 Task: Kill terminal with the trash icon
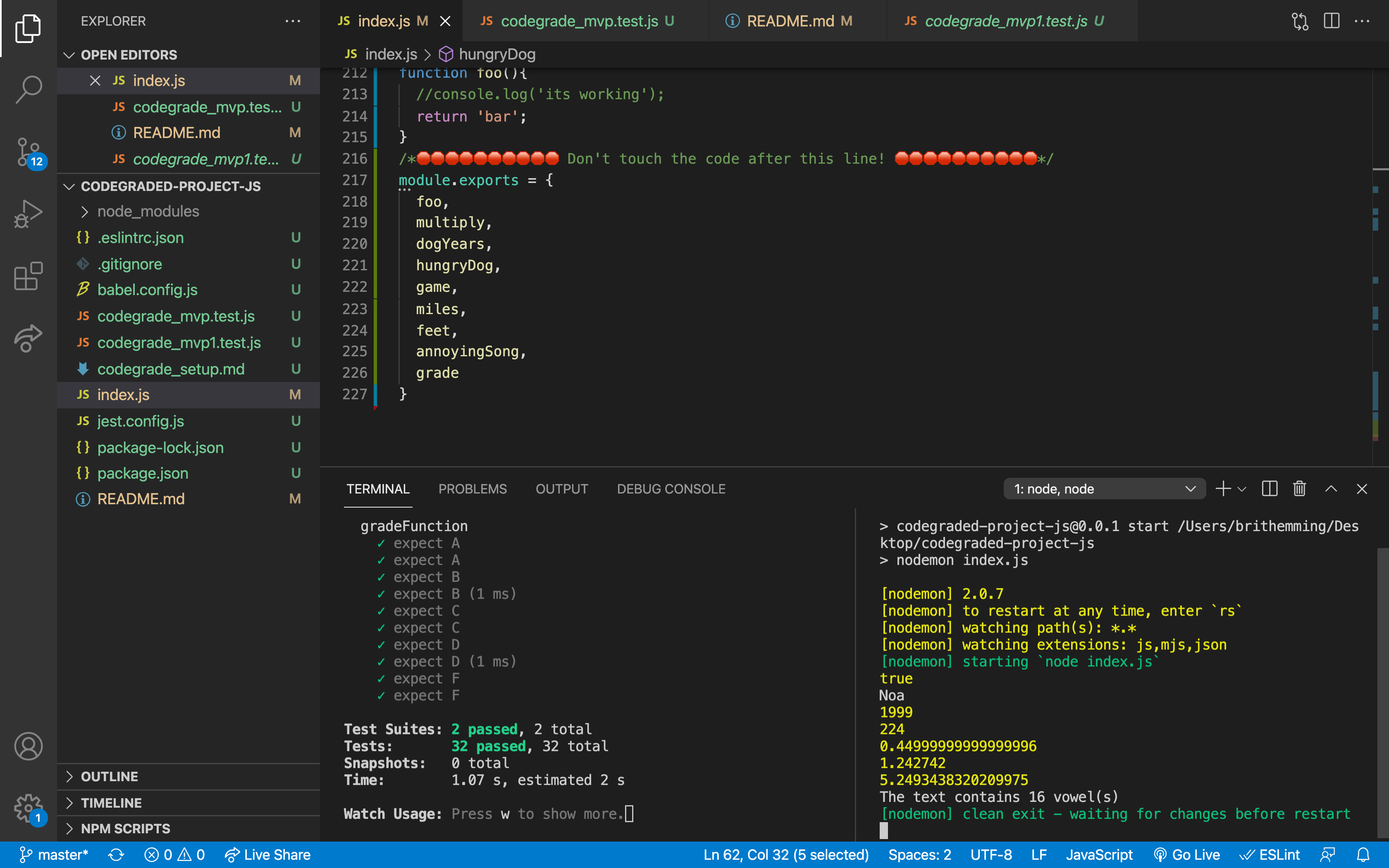pyautogui.click(x=1299, y=489)
